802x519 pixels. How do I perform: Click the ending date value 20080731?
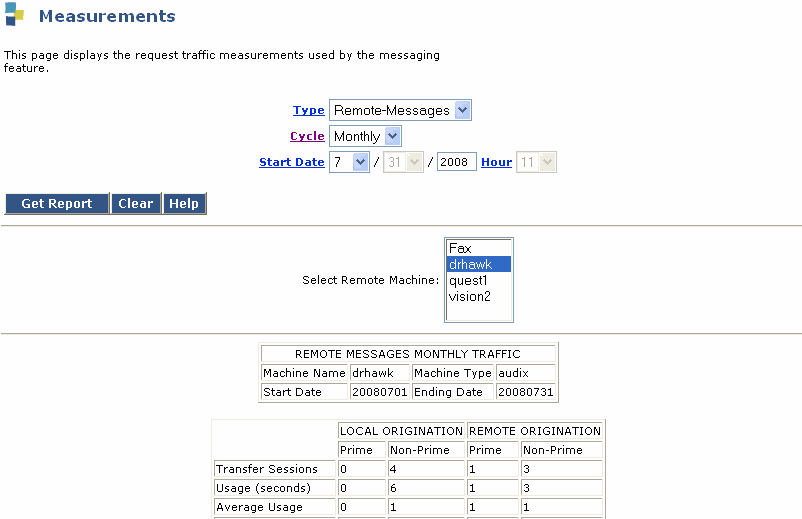(x=526, y=392)
